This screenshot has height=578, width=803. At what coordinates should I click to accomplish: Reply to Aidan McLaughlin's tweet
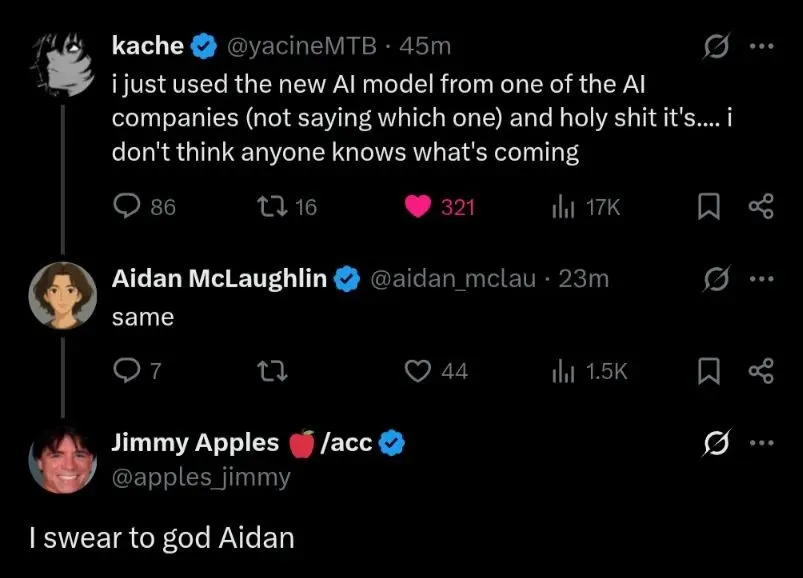[x=126, y=371]
